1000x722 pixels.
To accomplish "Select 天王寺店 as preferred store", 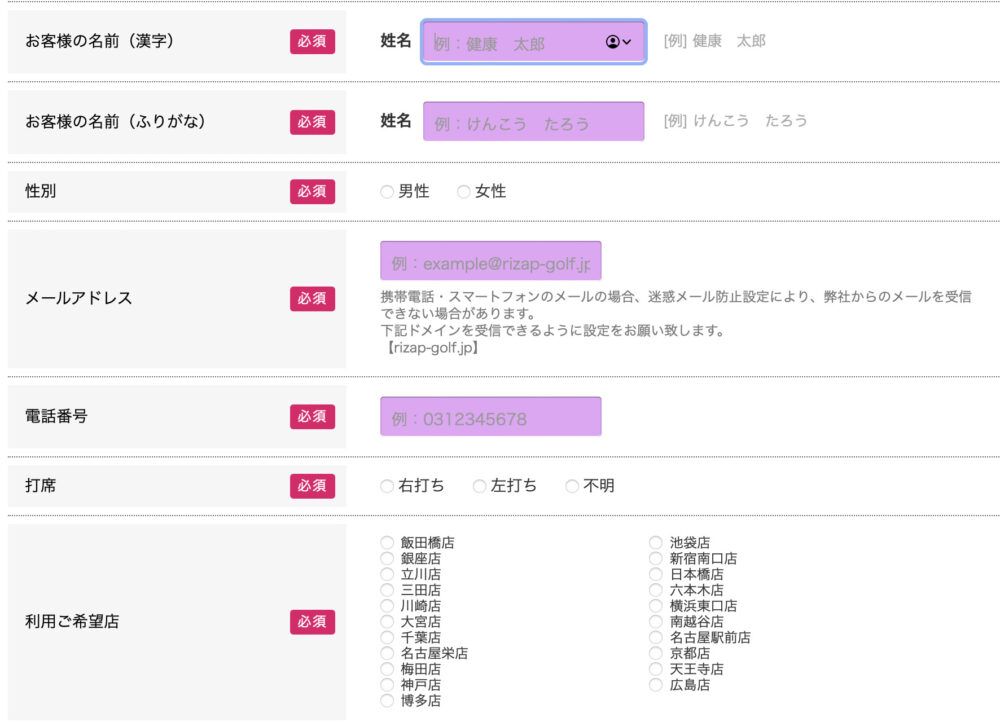I will point(656,669).
